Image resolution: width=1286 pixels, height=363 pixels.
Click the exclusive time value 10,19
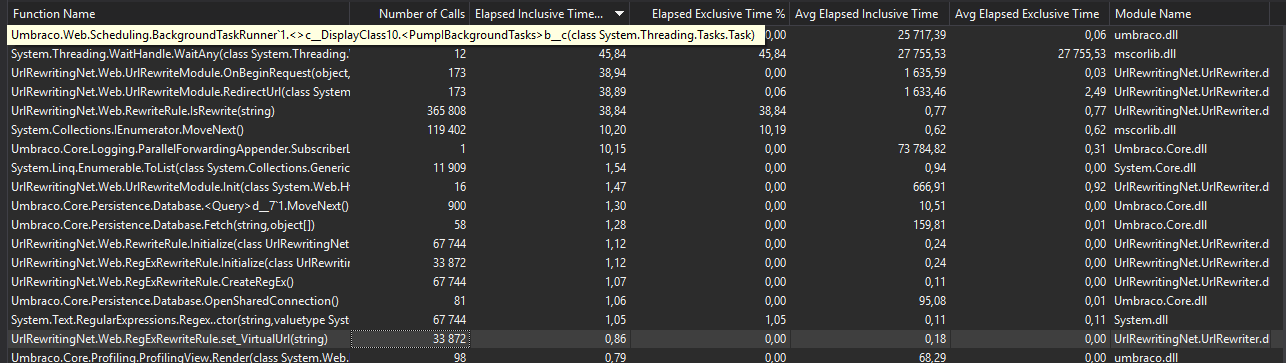point(771,129)
